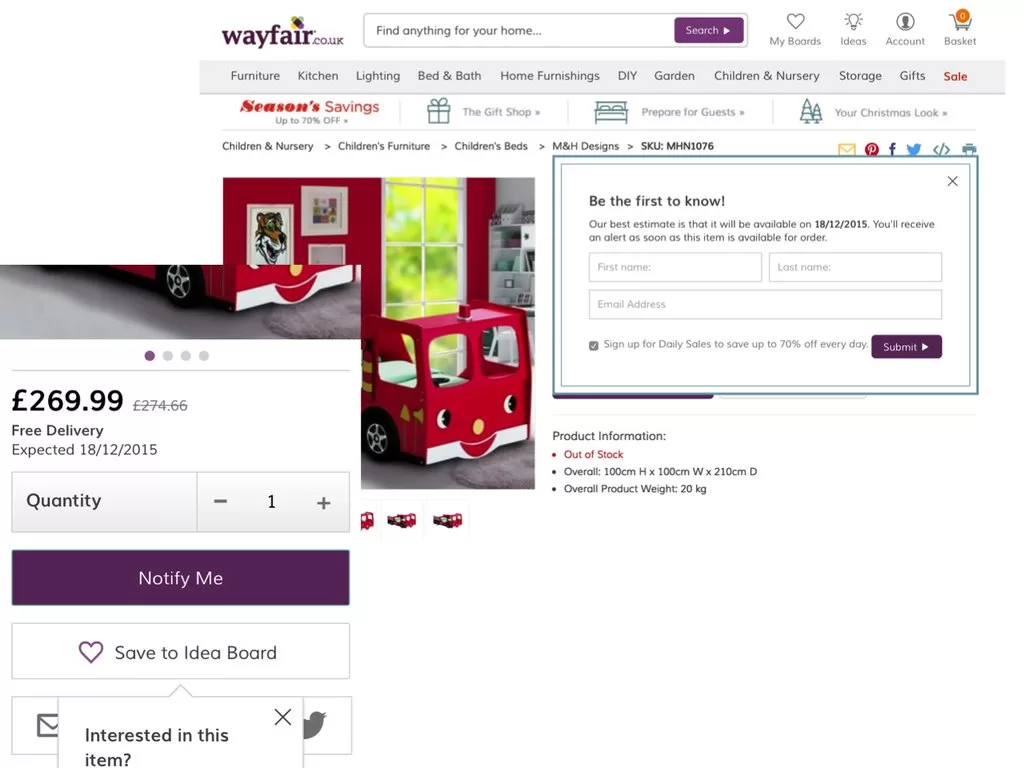The height and width of the screenshot is (768, 1024).
Task: Go to Children's Beds breadcrumb
Action: [x=491, y=146]
